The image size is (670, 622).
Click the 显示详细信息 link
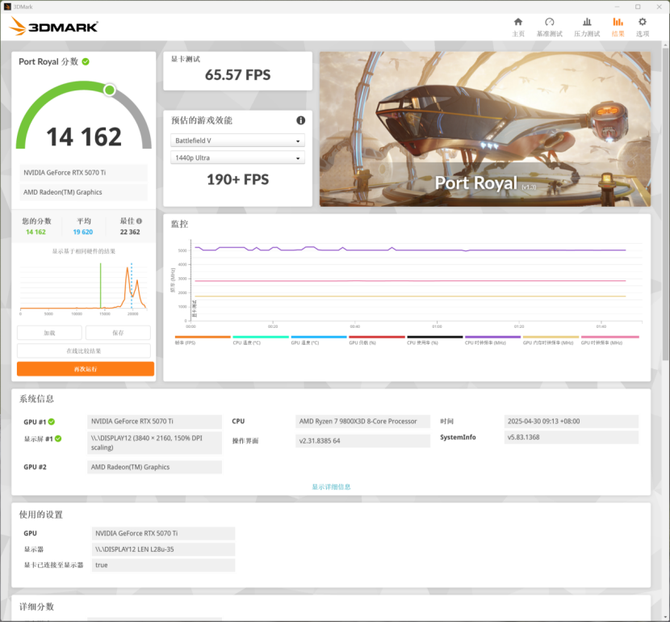click(x=331, y=487)
